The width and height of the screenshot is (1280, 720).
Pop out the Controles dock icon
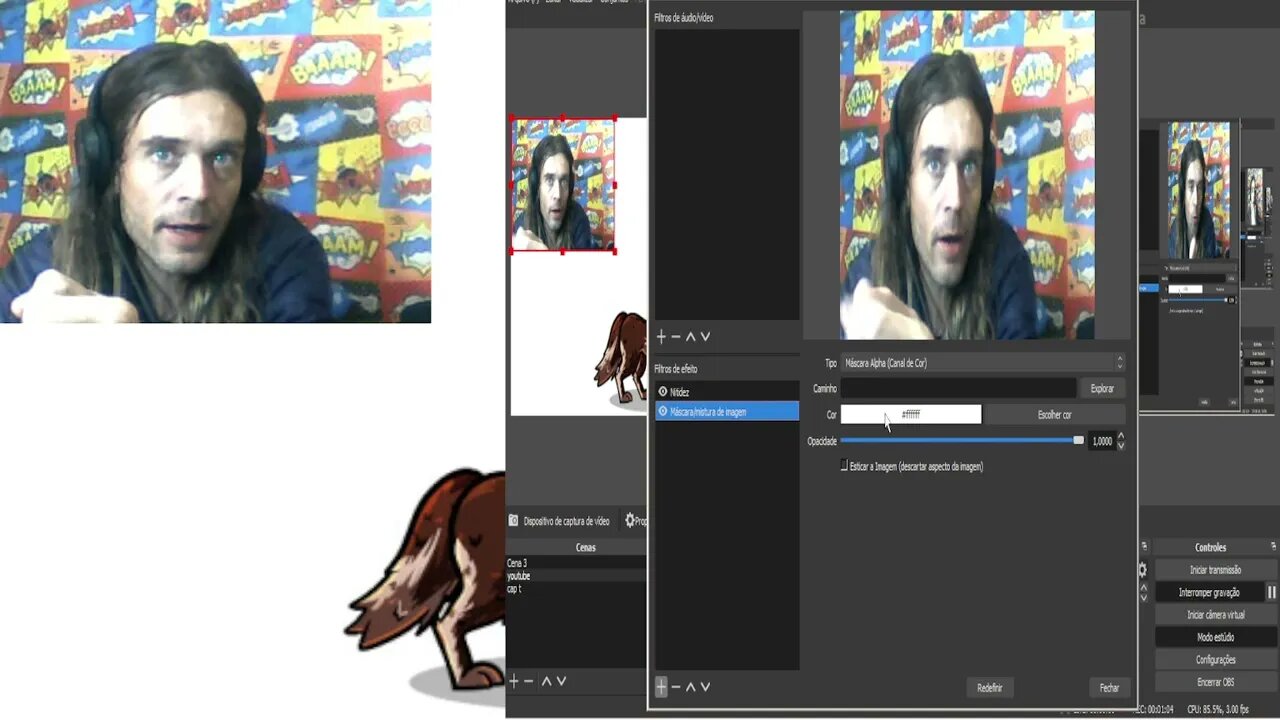(x=1273, y=547)
